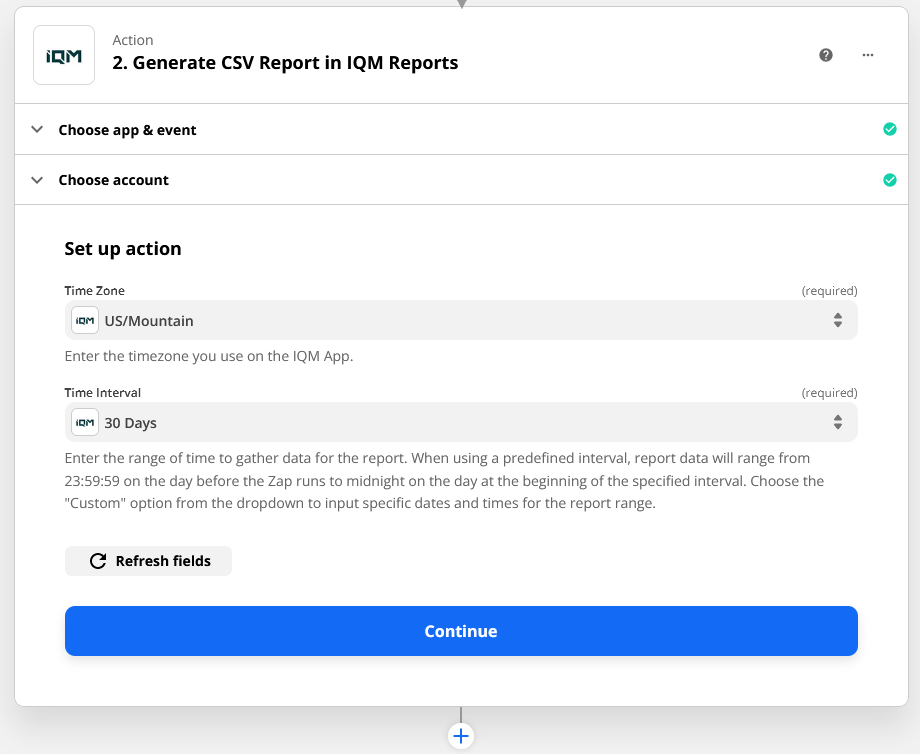Open Time Interval dropdown via its up-down arrows
This screenshot has height=754, width=920.
pos(837,423)
